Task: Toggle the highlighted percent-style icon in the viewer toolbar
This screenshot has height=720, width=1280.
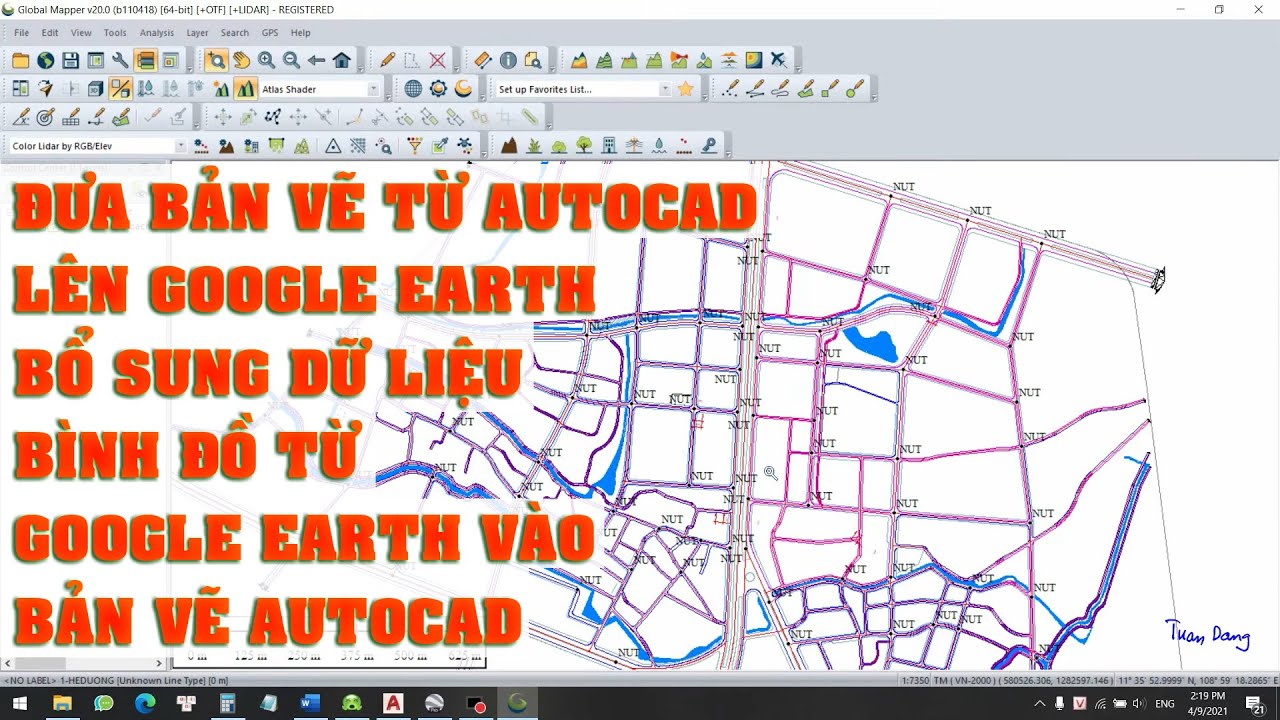Action: 120,89
